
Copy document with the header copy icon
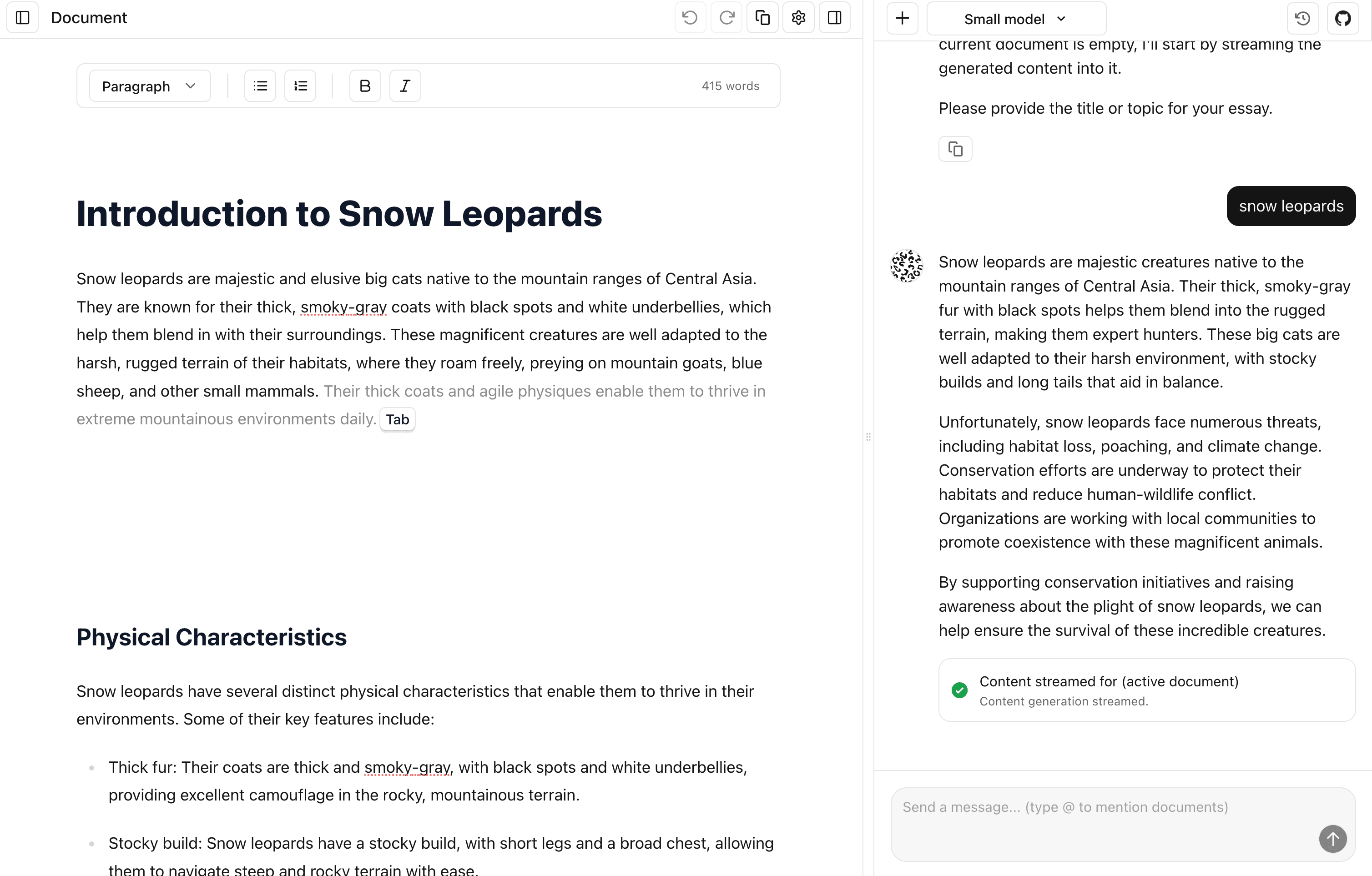click(762, 18)
